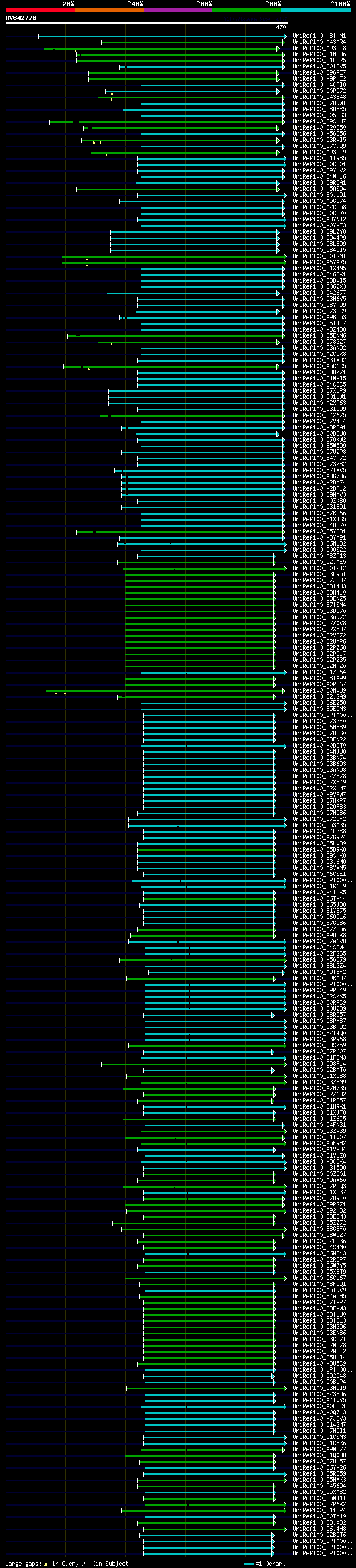Click the hit label UniRef100_A9PHE2
Viewport: 356px width, 1568px height.
tap(319, 78)
